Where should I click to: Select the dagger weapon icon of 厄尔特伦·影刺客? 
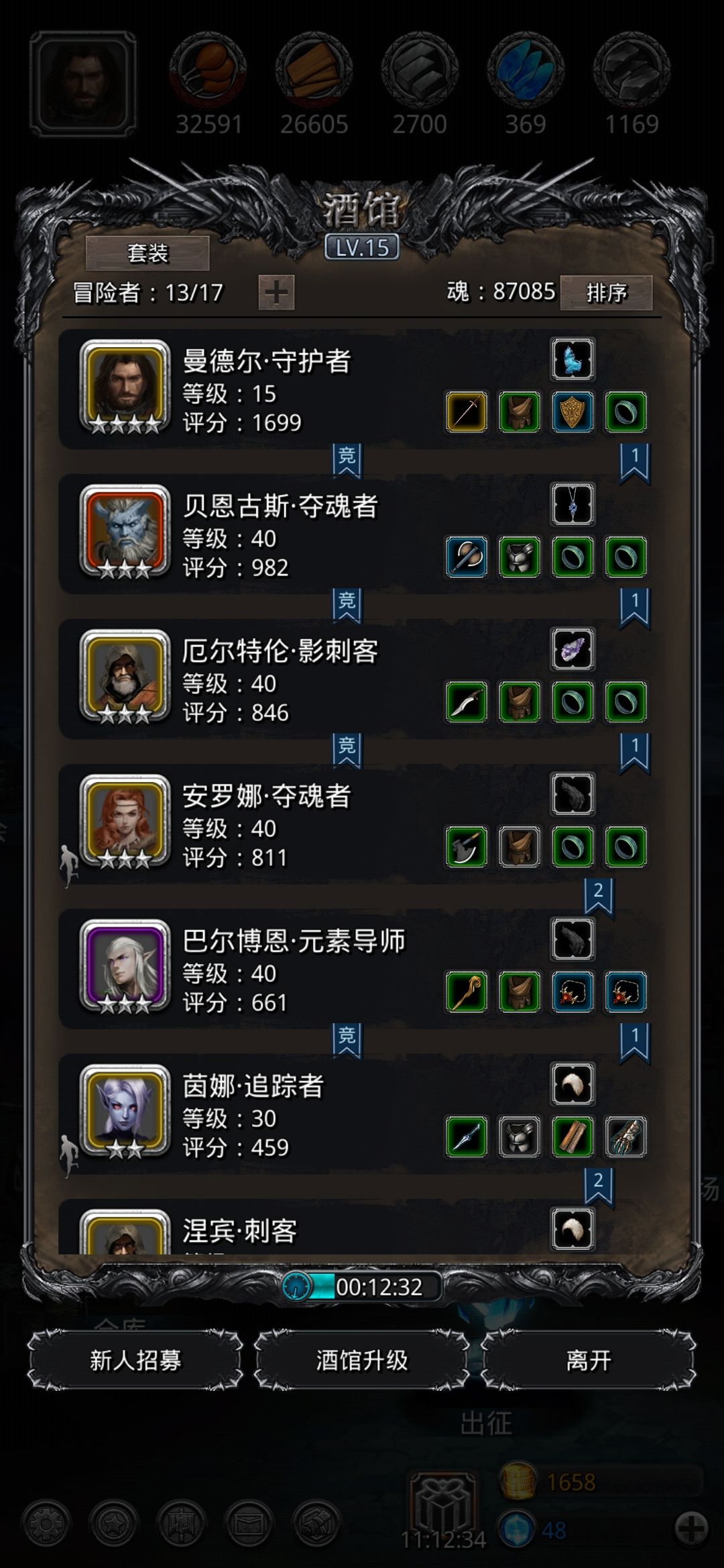(466, 702)
